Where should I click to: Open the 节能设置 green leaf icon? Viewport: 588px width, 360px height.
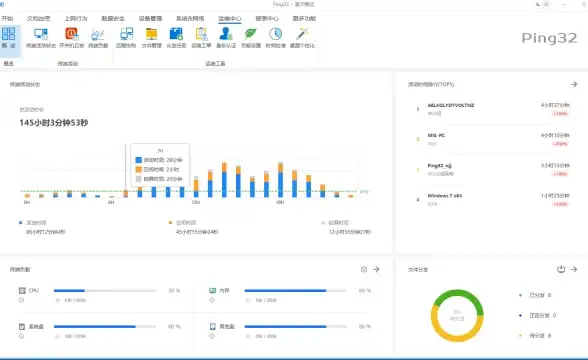250,34
